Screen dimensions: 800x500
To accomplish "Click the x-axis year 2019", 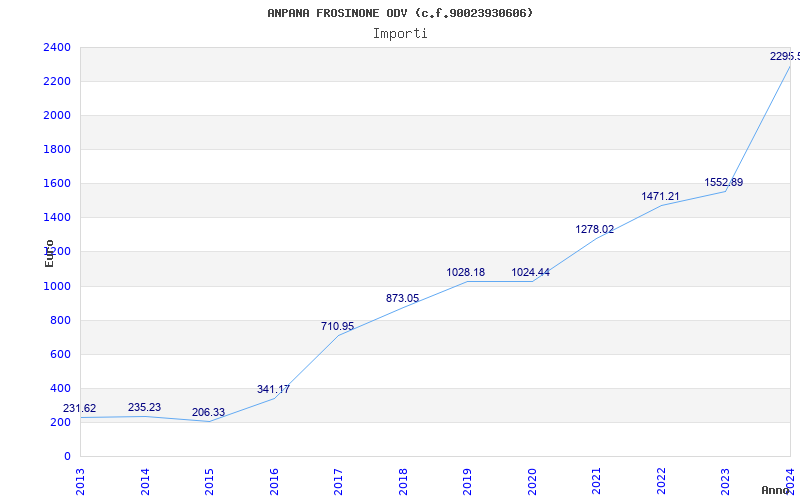I will click(468, 481).
